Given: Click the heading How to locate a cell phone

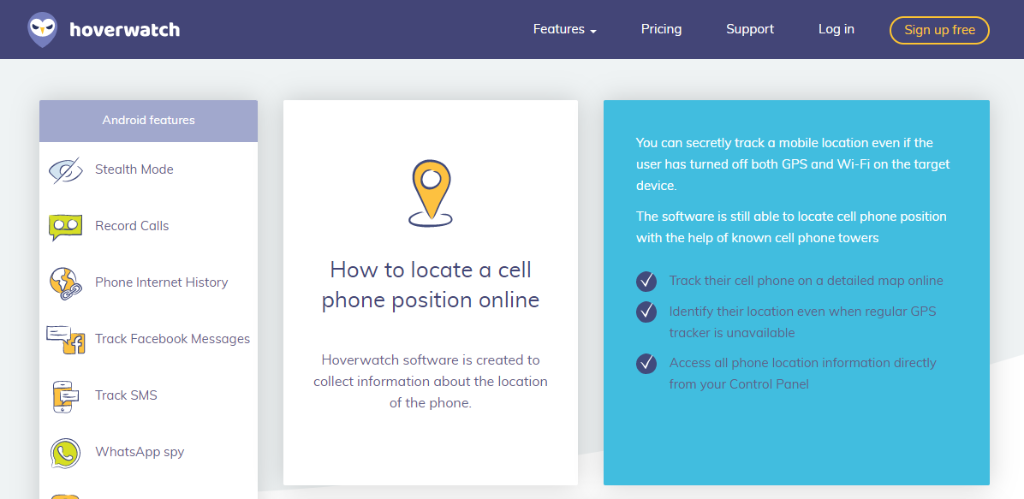Looking at the screenshot, I should click(x=430, y=285).
